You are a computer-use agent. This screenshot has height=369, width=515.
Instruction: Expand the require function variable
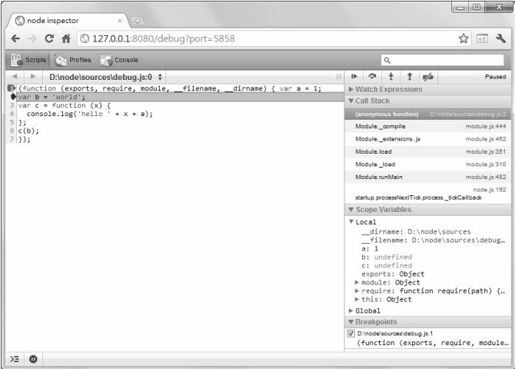357,291
